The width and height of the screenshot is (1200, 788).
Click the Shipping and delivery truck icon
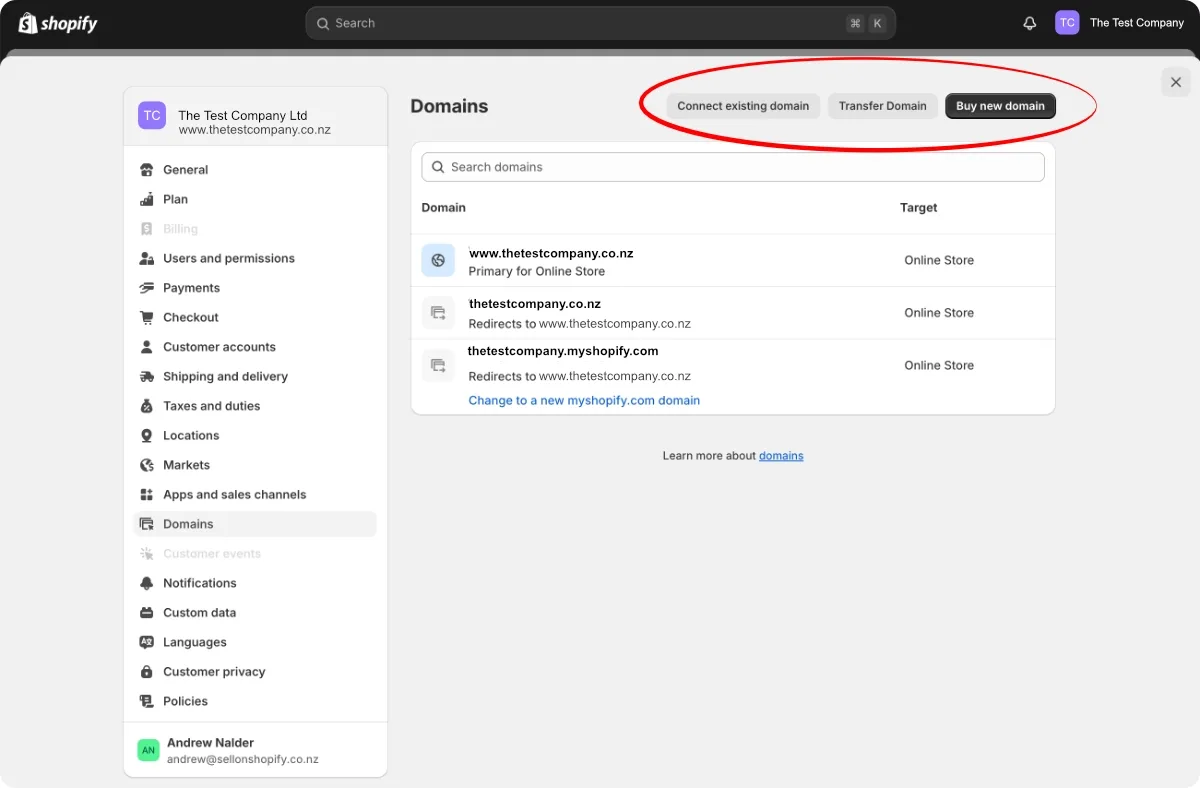(x=147, y=376)
